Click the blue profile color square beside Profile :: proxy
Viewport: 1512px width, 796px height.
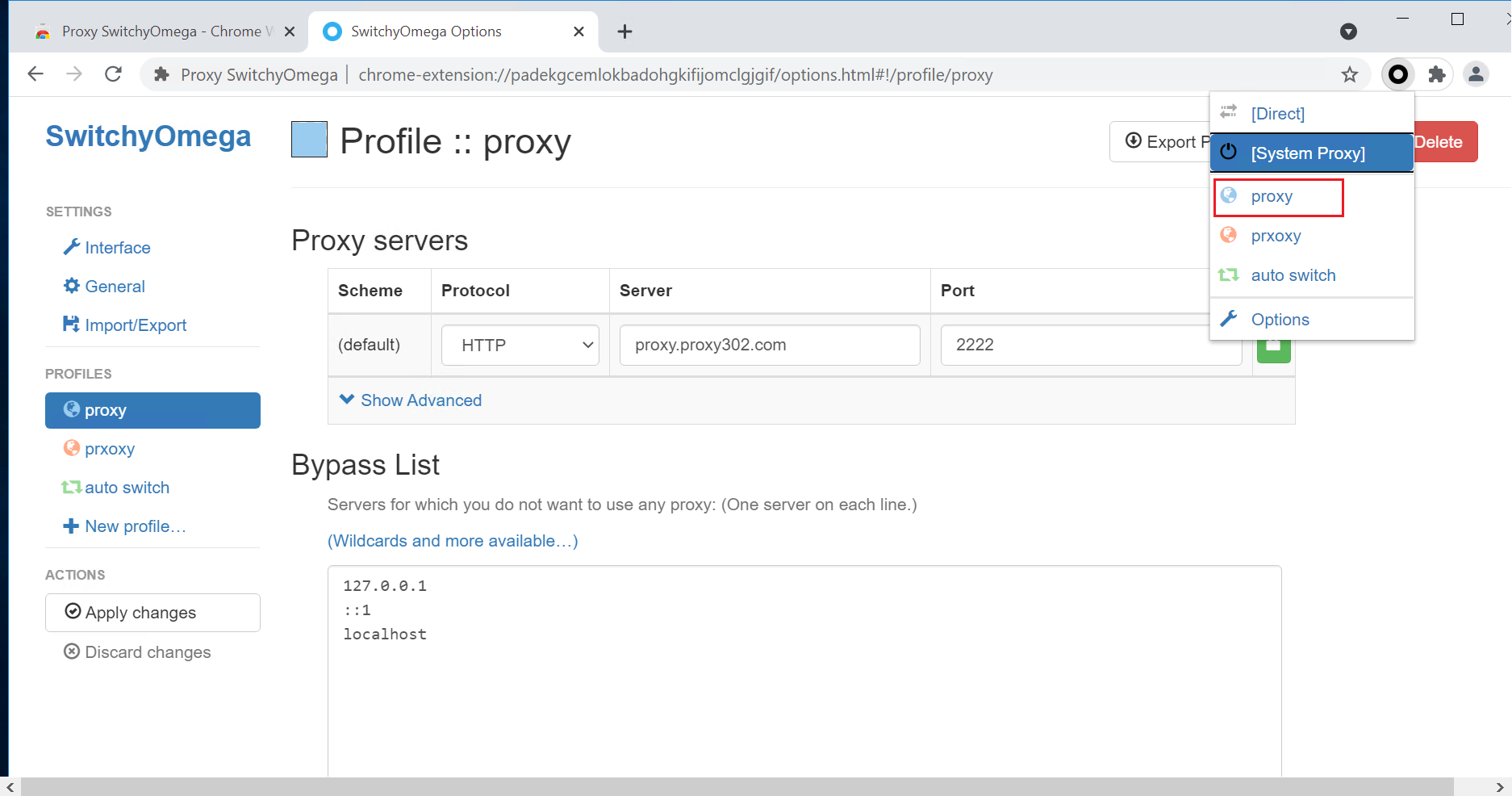[x=308, y=139]
